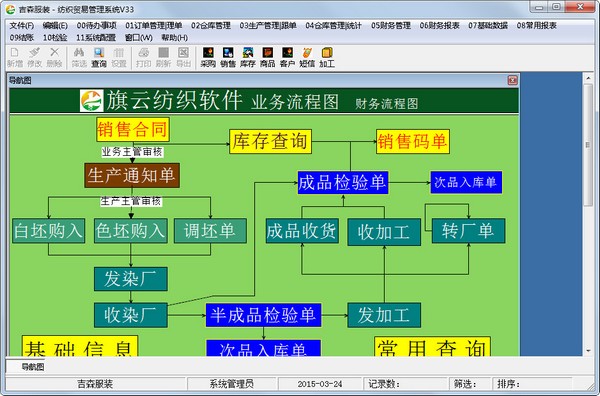The image size is (600, 396).
Task: Click the 成品检验单 flow box
Action: 343,183
